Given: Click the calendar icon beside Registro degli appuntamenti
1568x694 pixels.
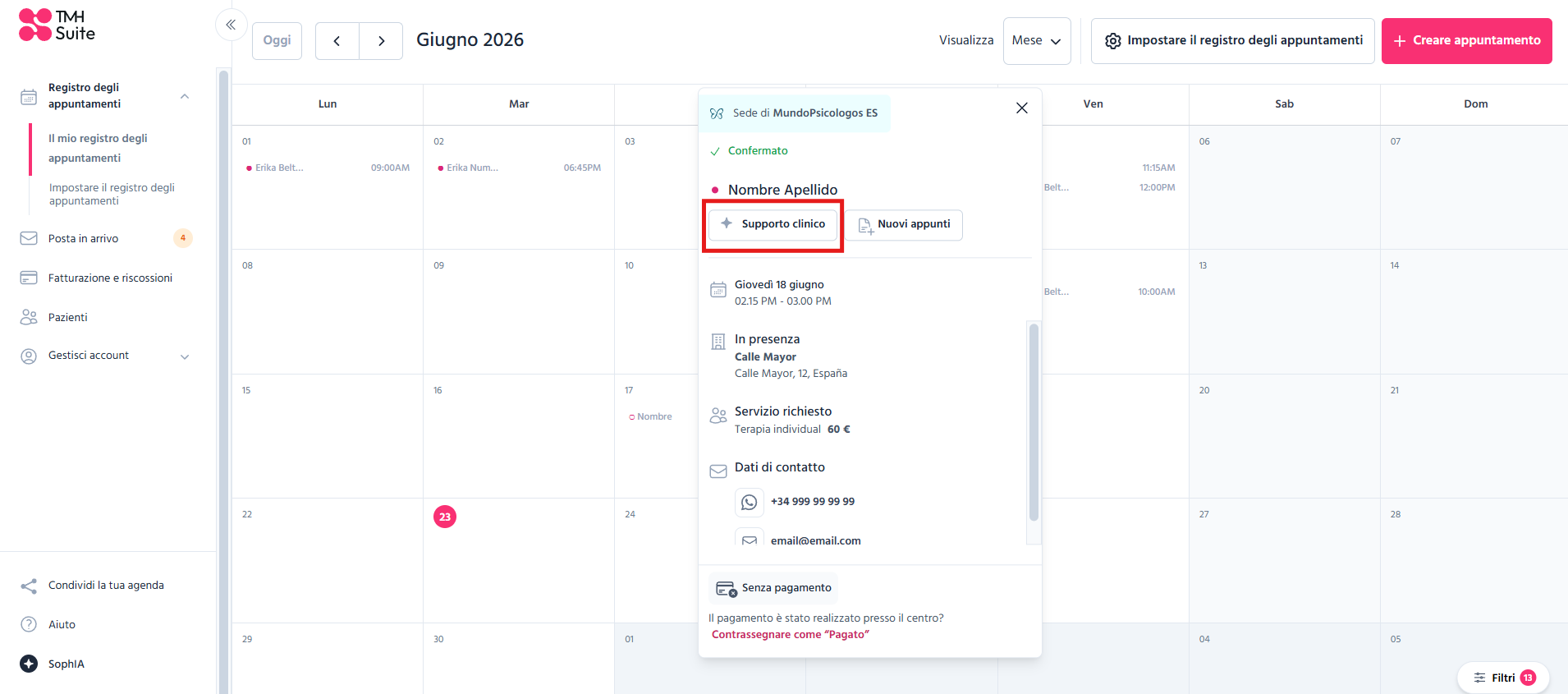Looking at the screenshot, I should point(29,97).
